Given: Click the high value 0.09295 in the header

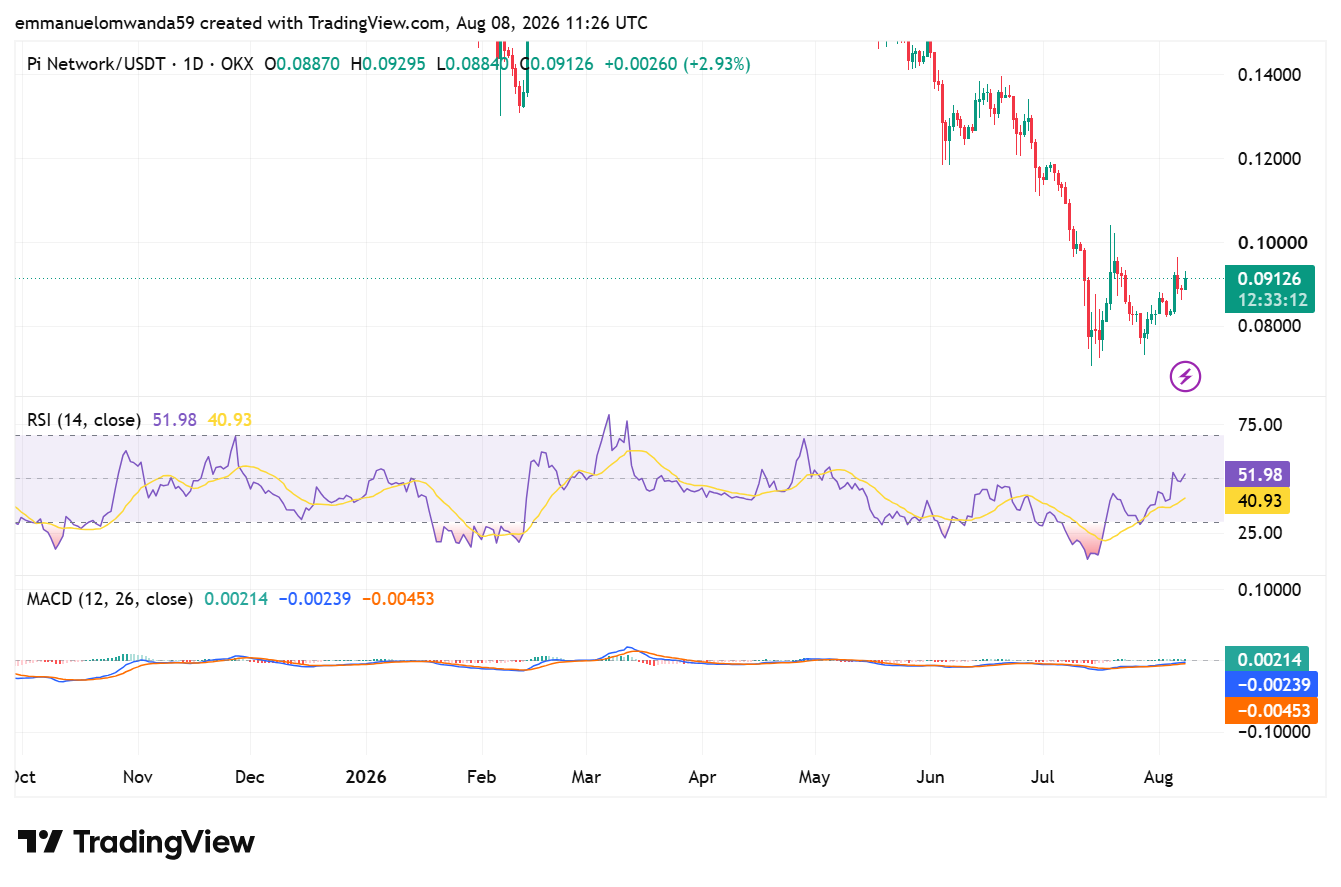Looking at the screenshot, I should (394, 64).
